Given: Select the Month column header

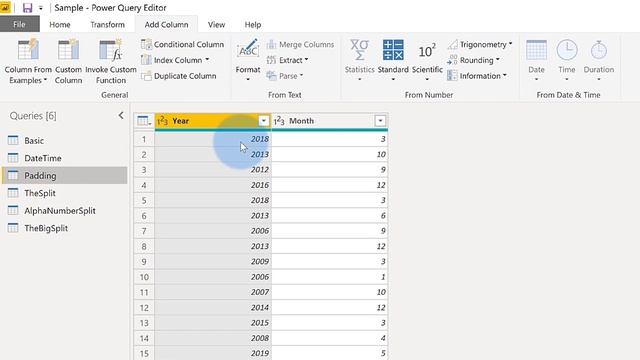Looking at the screenshot, I should (329, 121).
